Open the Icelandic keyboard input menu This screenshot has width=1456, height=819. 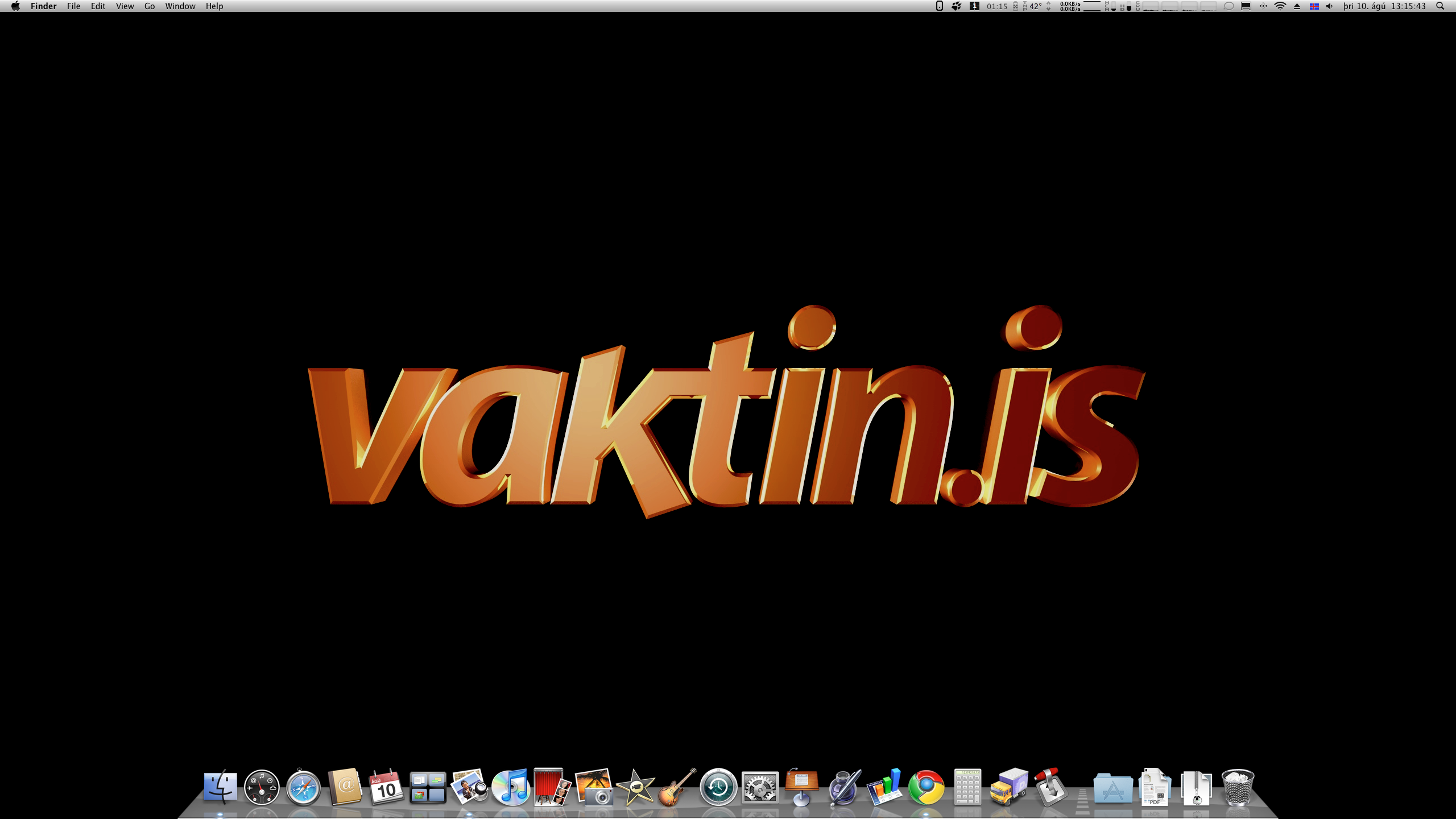[x=1315, y=6]
